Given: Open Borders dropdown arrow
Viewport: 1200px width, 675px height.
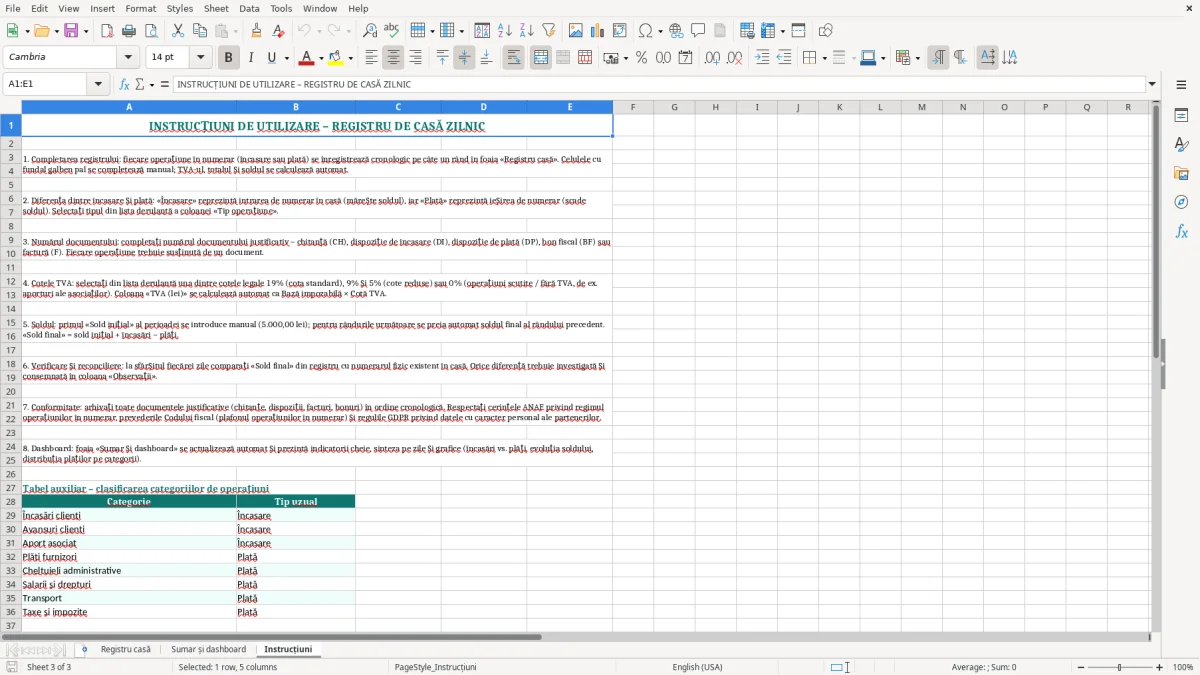Looking at the screenshot, I should [823, 58].
